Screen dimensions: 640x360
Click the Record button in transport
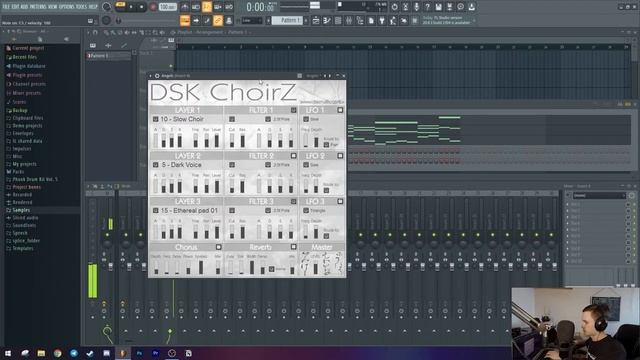153,7
